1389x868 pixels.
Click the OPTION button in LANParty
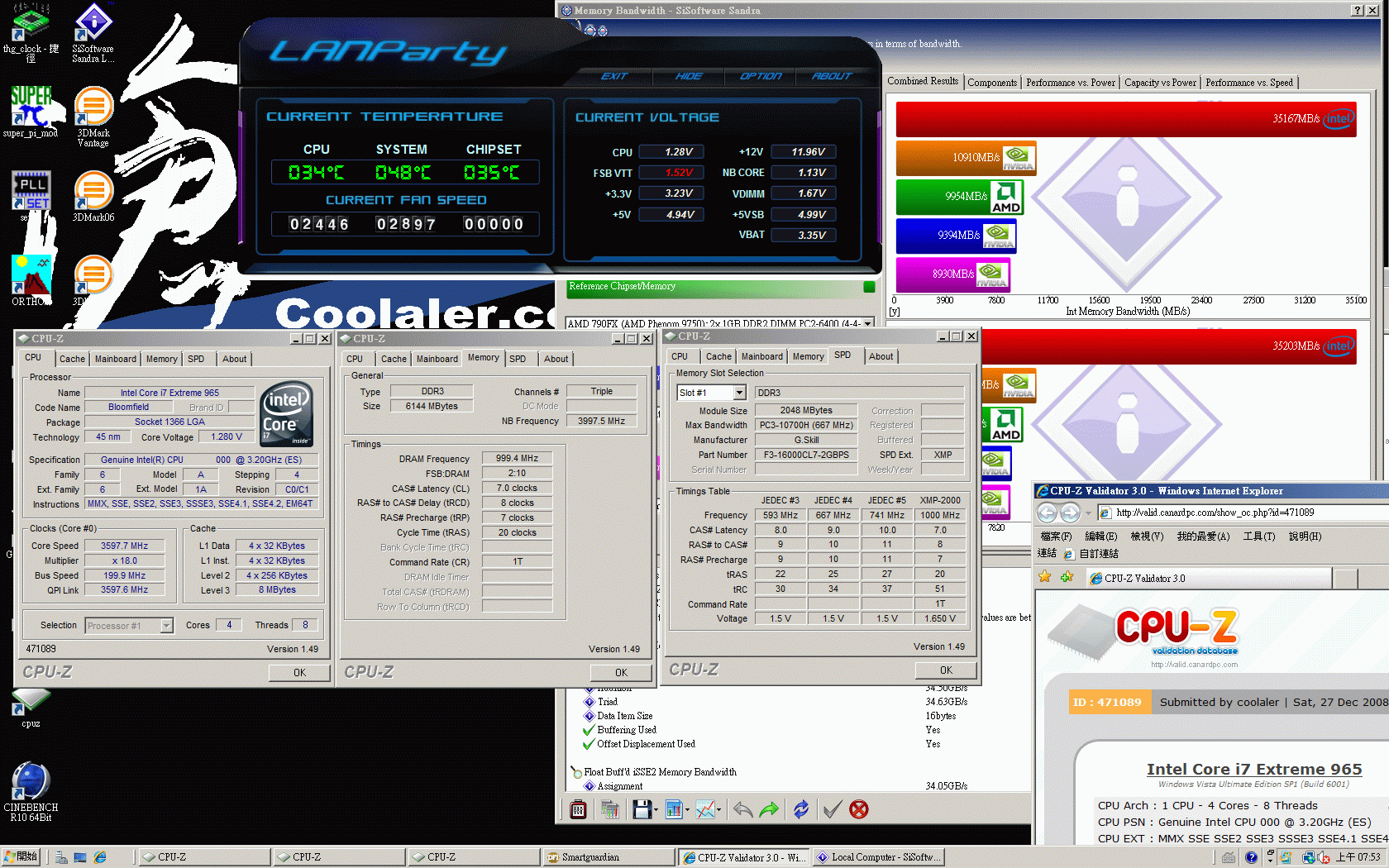[760, 76]
